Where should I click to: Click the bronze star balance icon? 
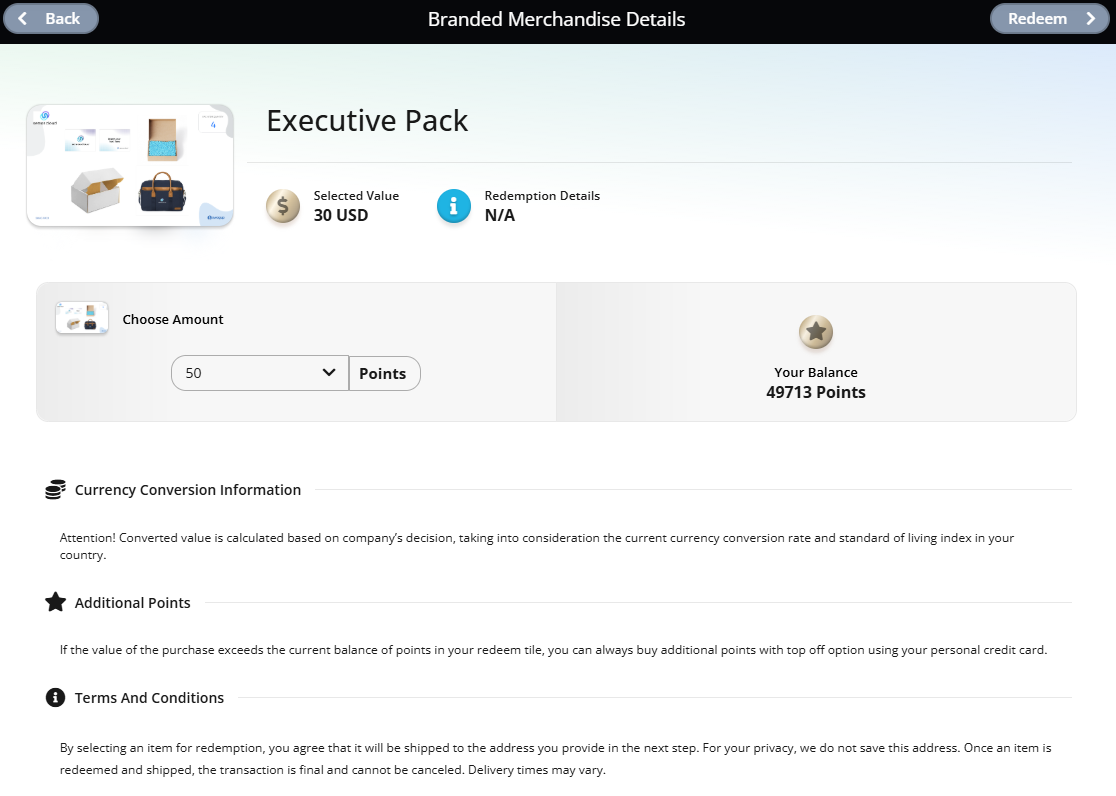tap(816, 332)
